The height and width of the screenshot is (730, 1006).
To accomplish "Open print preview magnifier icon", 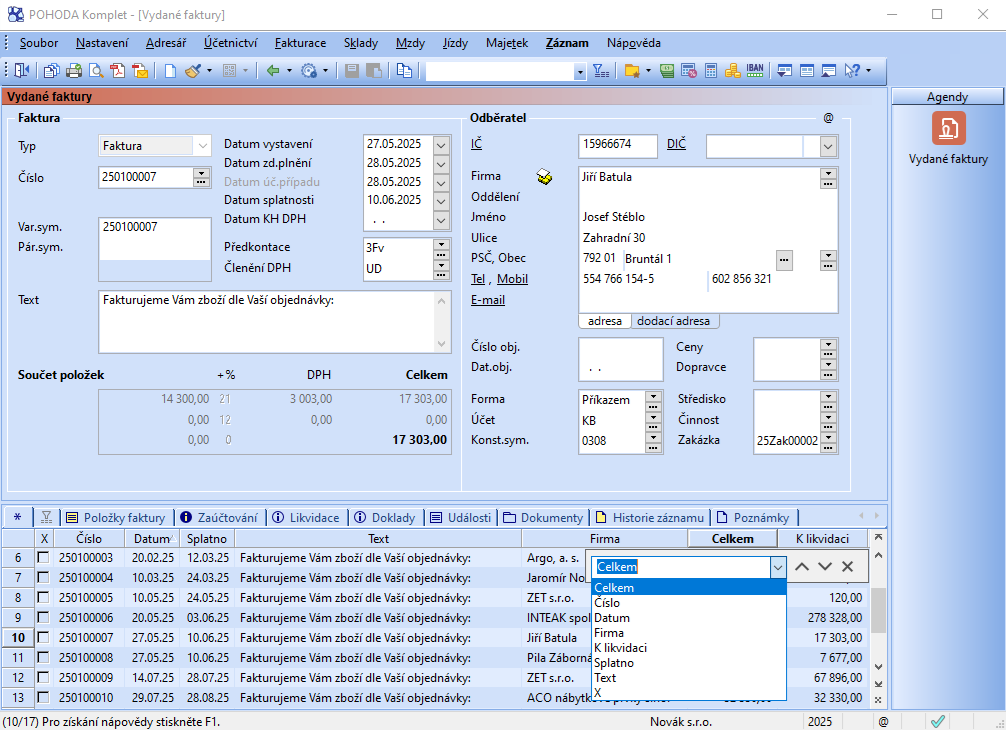I will pyautogui.click(x=96, y=71).
